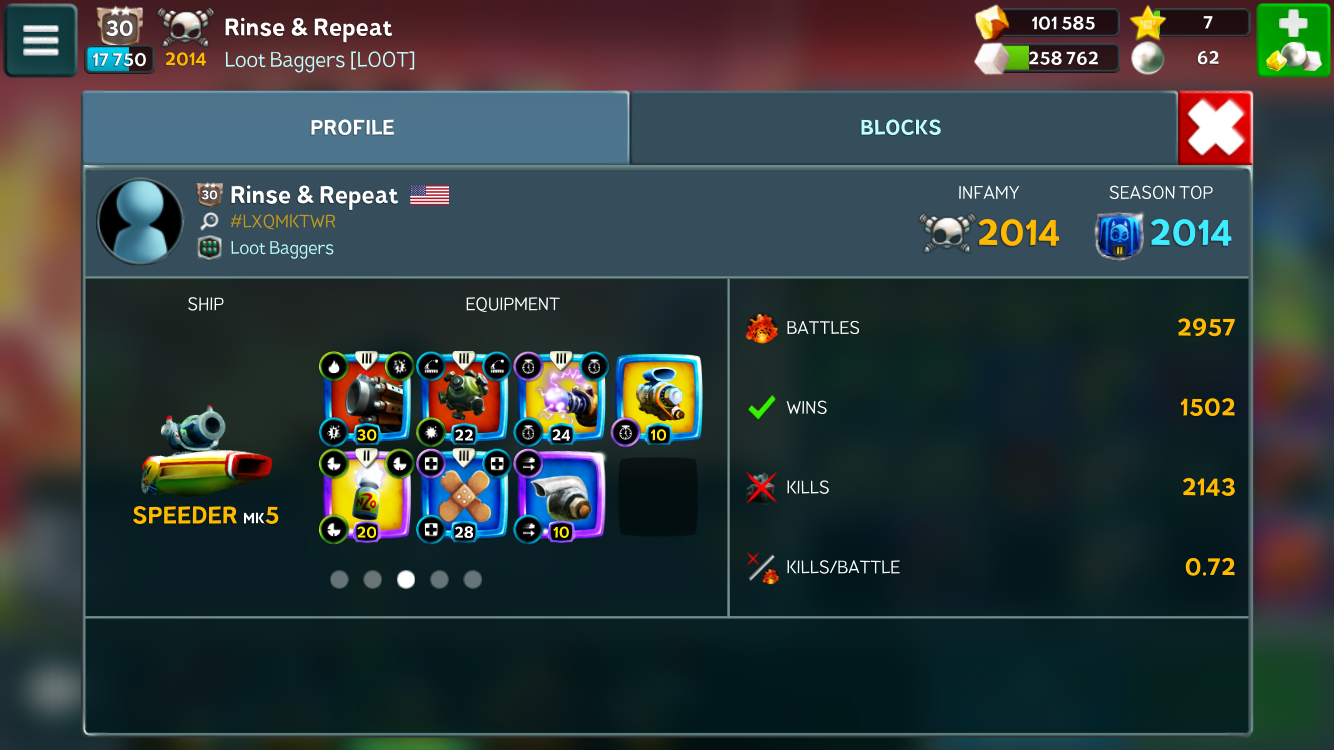Select the second ship page dot
This screenshot has height=750, width=1334.
coord(372,580)
